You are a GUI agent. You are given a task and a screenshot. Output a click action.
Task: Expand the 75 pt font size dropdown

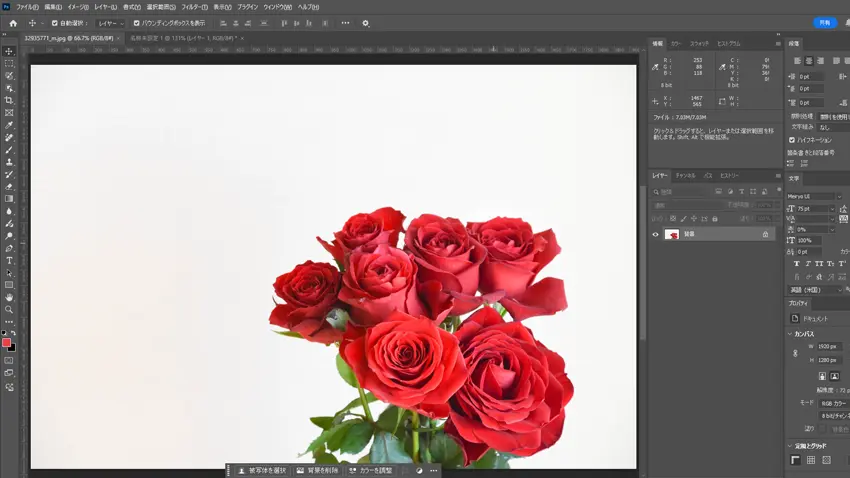[x=831, y=208]
